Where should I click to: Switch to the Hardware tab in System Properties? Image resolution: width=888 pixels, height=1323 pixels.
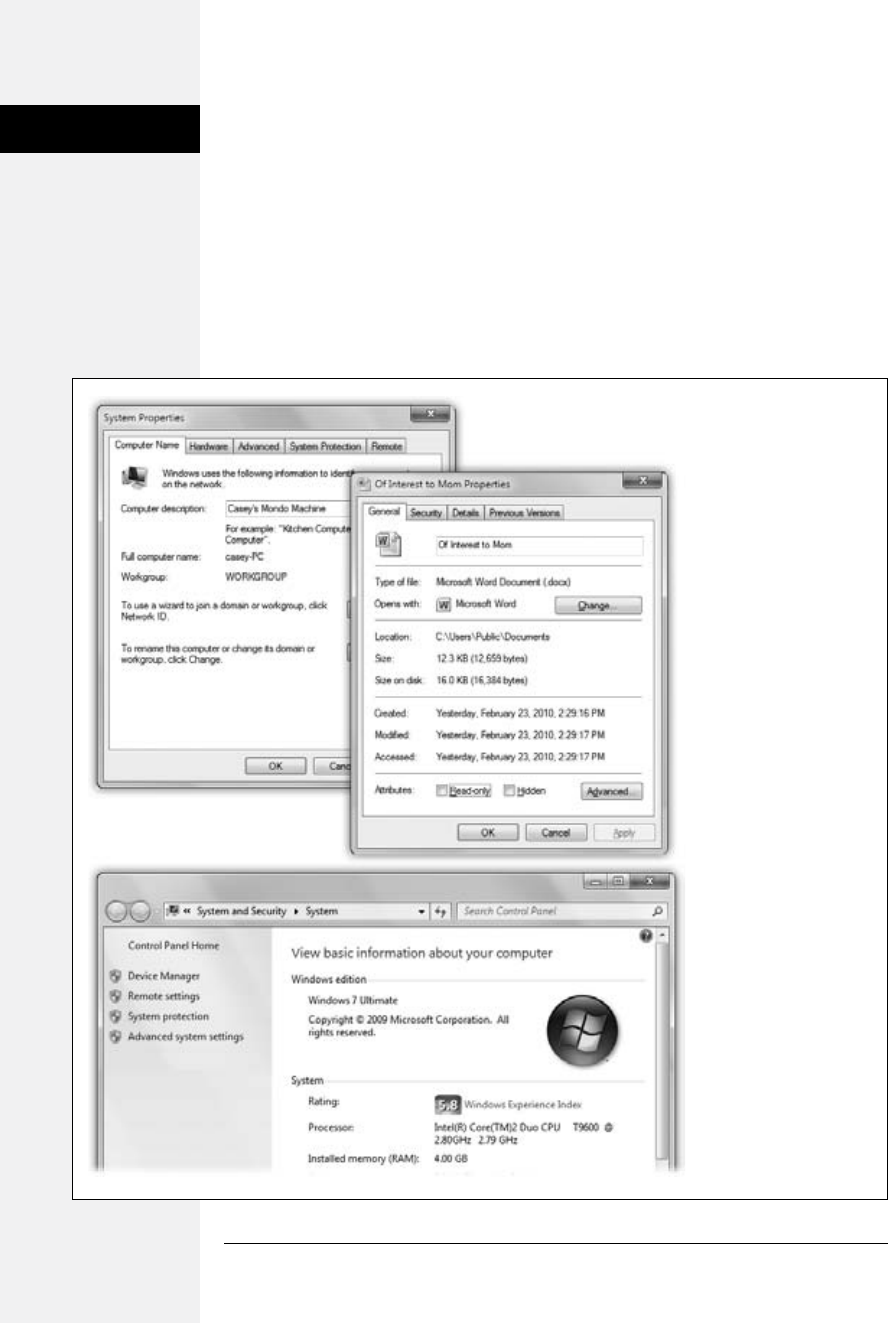tap(208, 447)
